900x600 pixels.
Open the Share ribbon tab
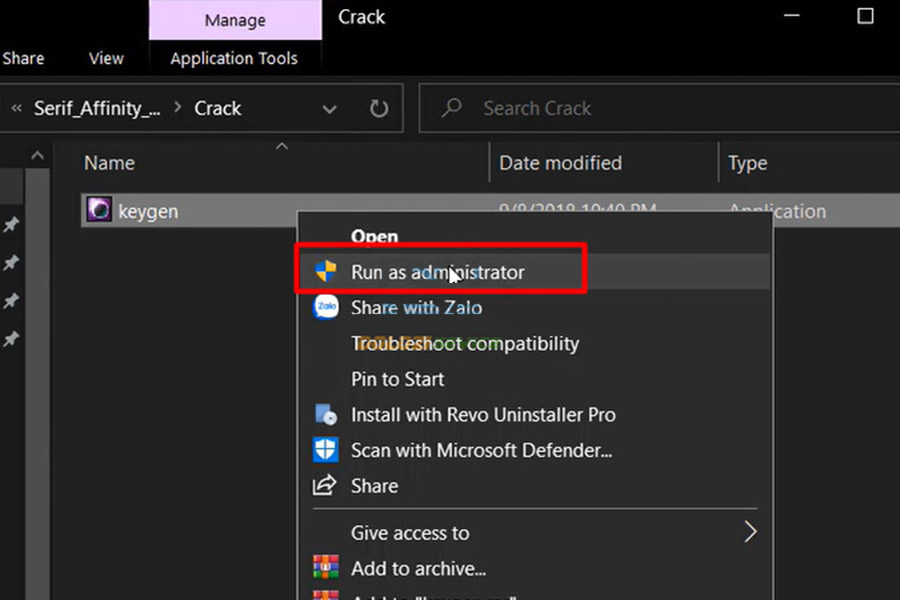click(23, 58)
